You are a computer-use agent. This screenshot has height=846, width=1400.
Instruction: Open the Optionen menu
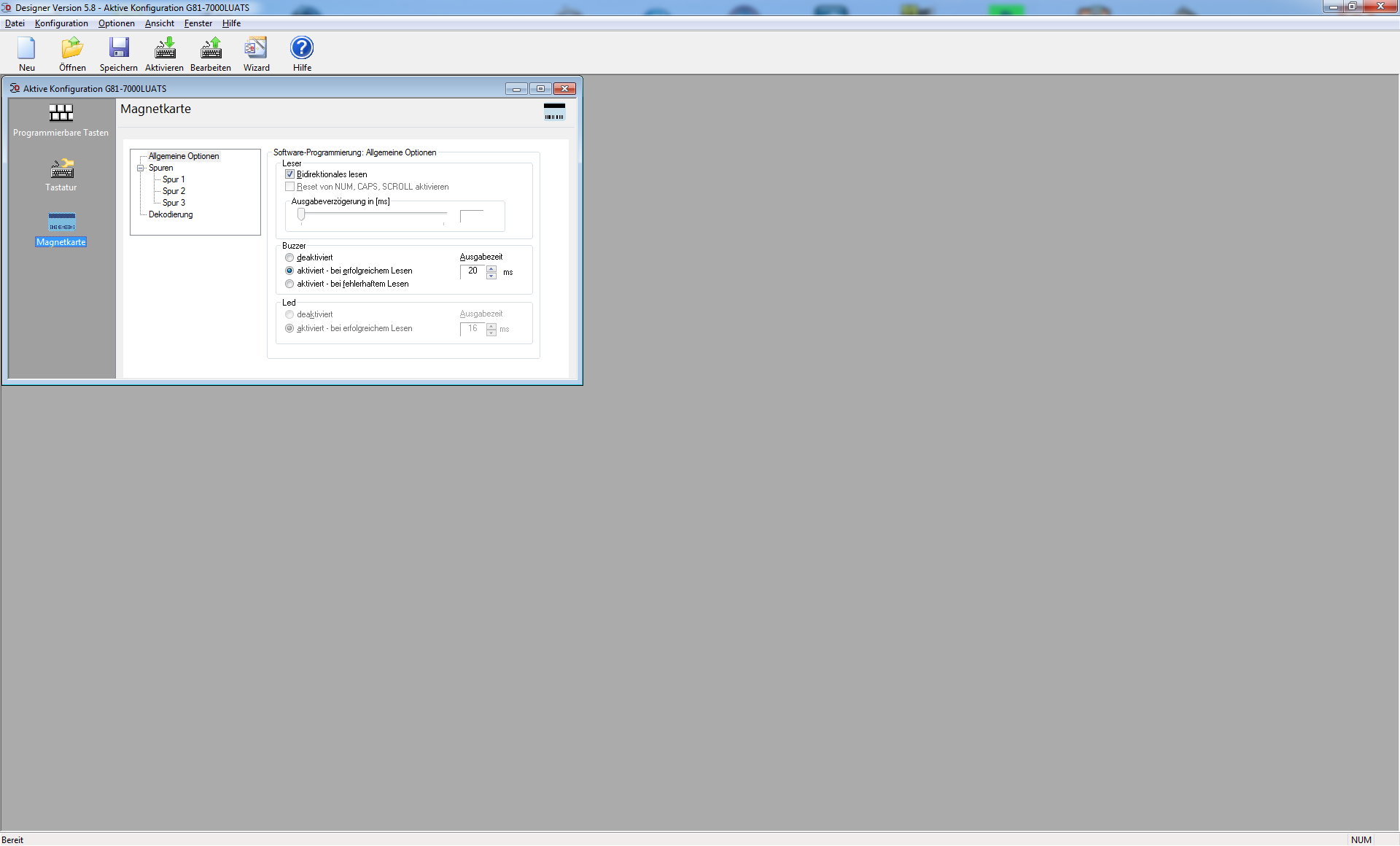[x=117, y=23]
